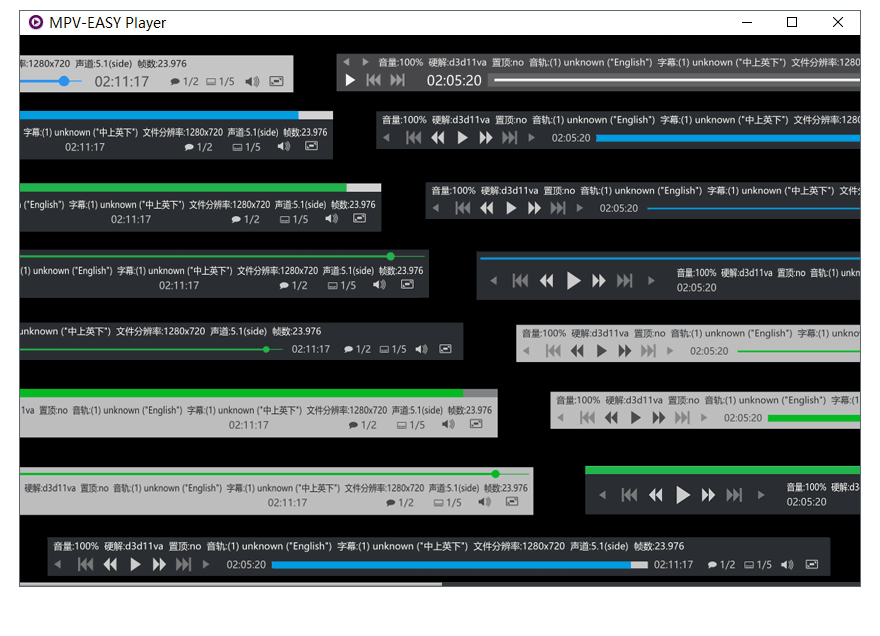The width and height of the screenshot is (880, 636).
Task: Seek on the white progress line
Action: [x=676, y=80]
